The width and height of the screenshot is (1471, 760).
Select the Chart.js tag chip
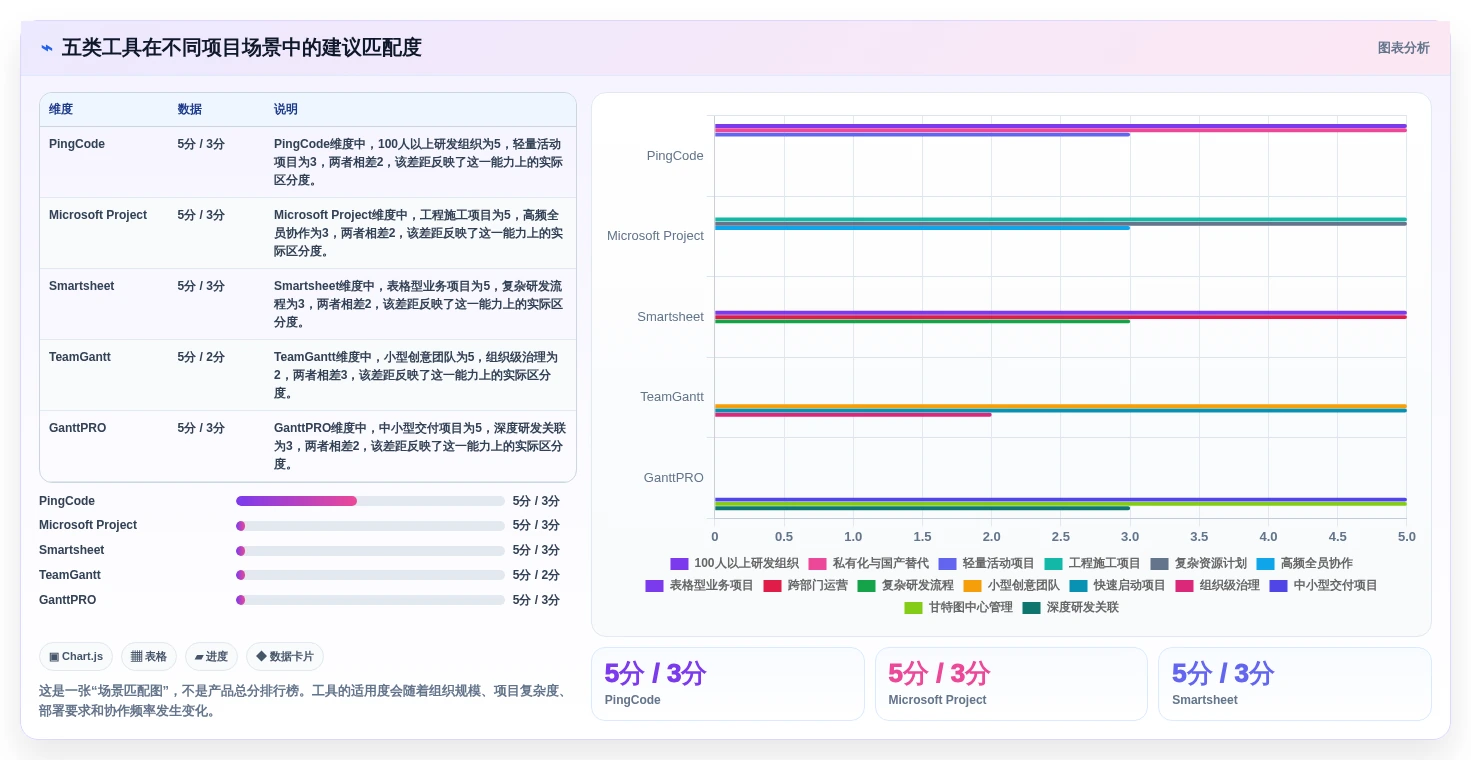tap(76, 657)
